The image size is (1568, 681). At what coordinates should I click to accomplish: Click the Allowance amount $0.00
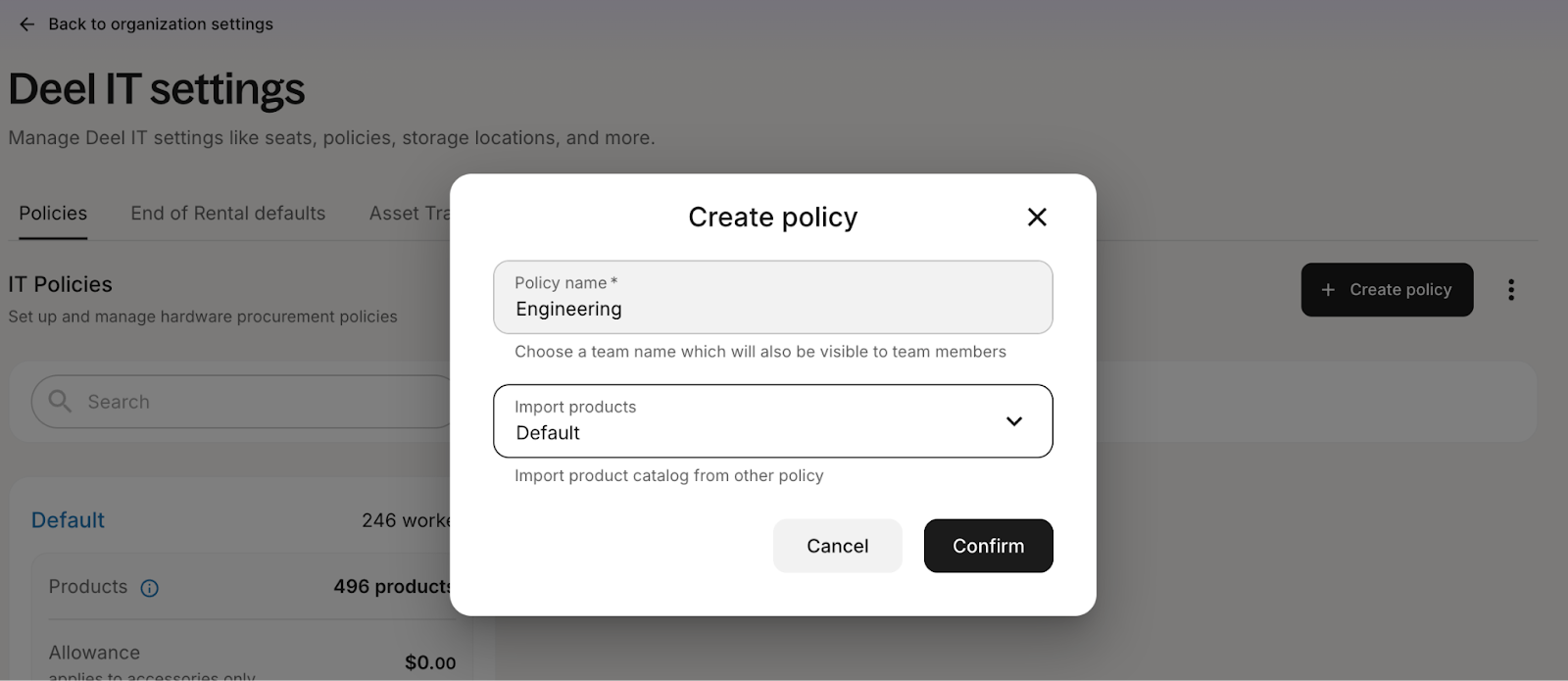coord(430,662)
